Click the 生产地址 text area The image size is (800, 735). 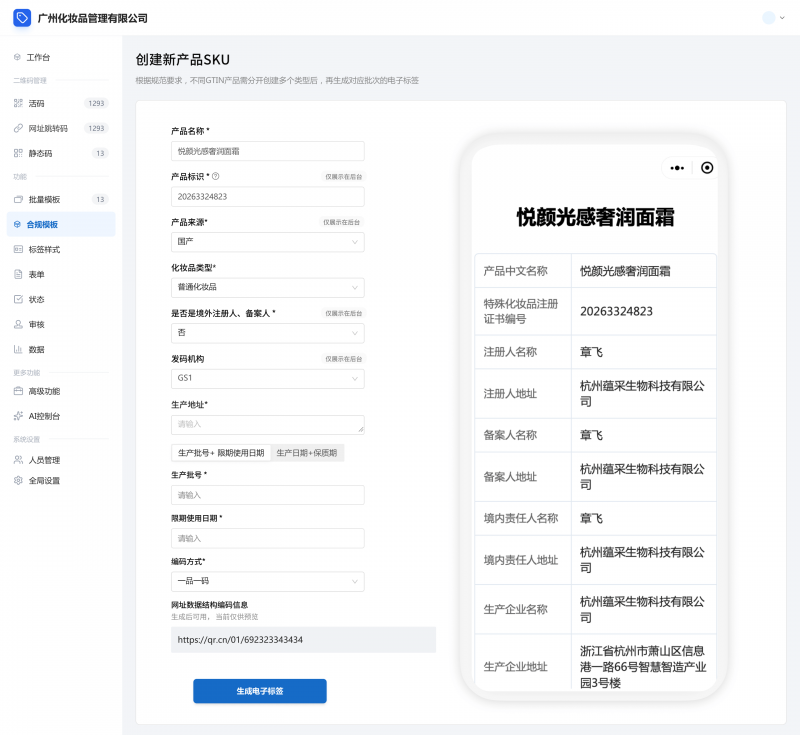click(x=267, y=424)
